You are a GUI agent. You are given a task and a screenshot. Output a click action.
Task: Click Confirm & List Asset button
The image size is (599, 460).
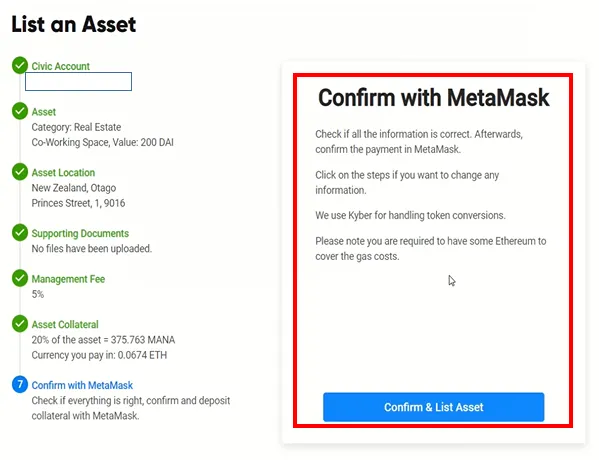[x=434, y=407]
